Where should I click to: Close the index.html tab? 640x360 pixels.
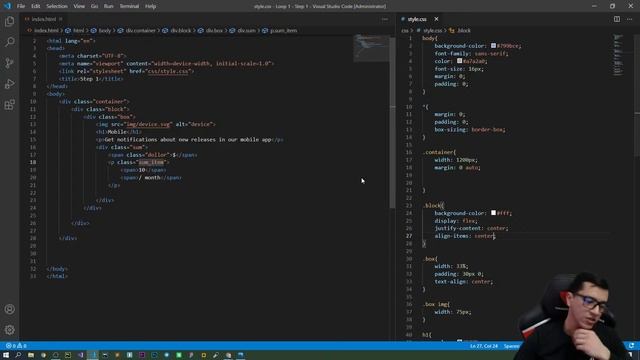coord(60,19)
